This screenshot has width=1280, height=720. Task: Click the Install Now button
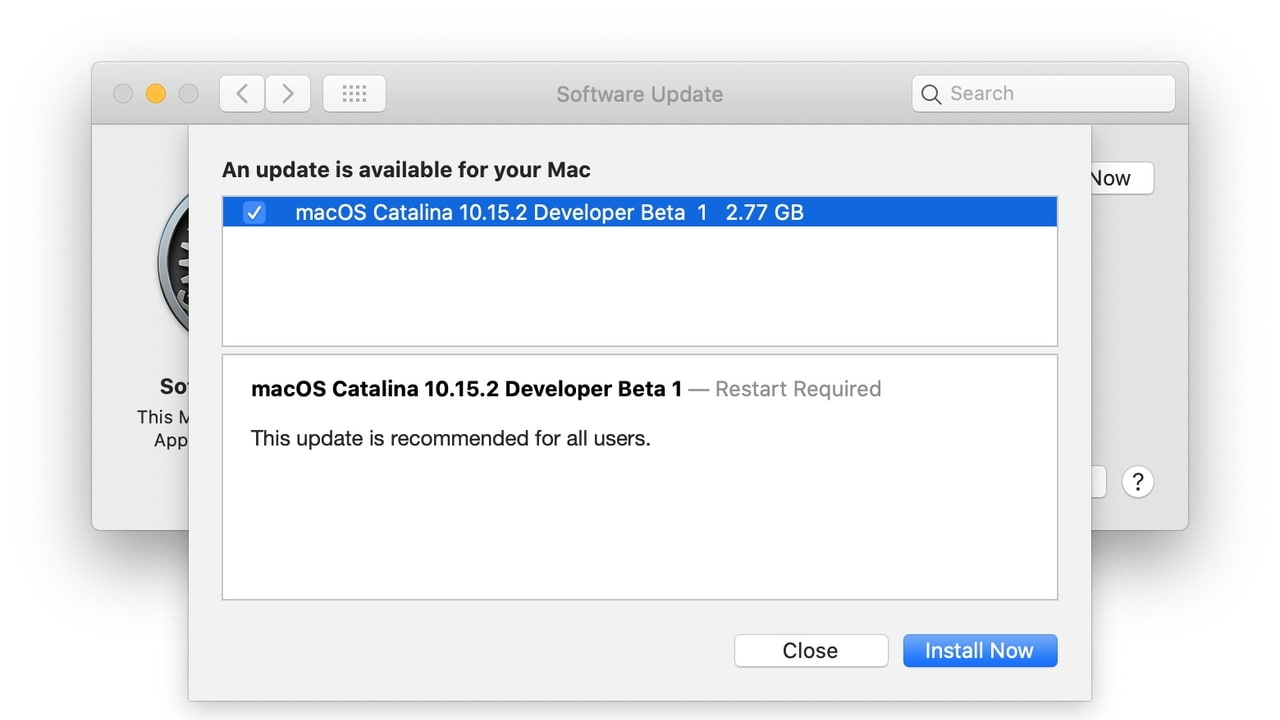(x=979, y=650)
